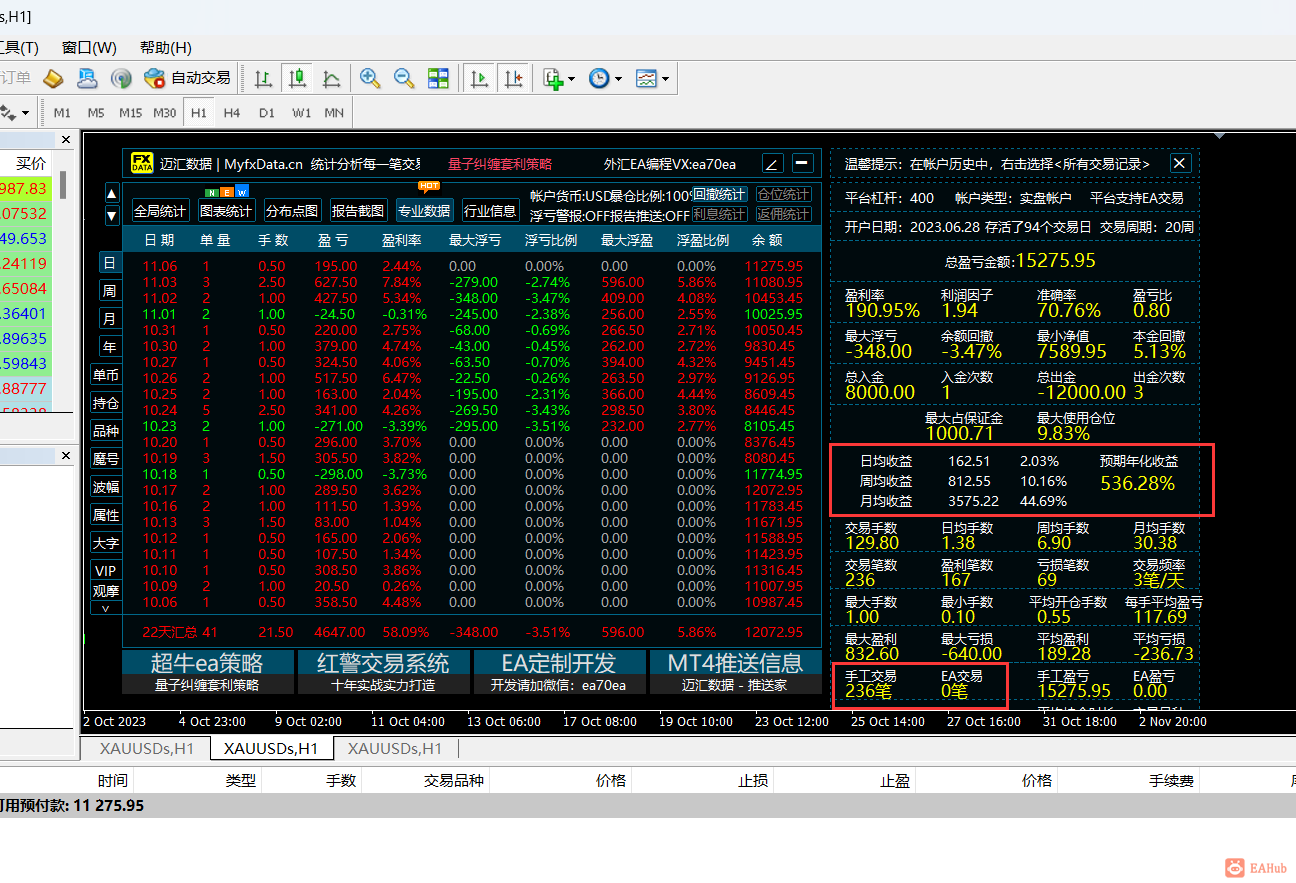Select the M5 timeframe
This screenshot has width=1296, height=883.
click(x=96, y=113)
